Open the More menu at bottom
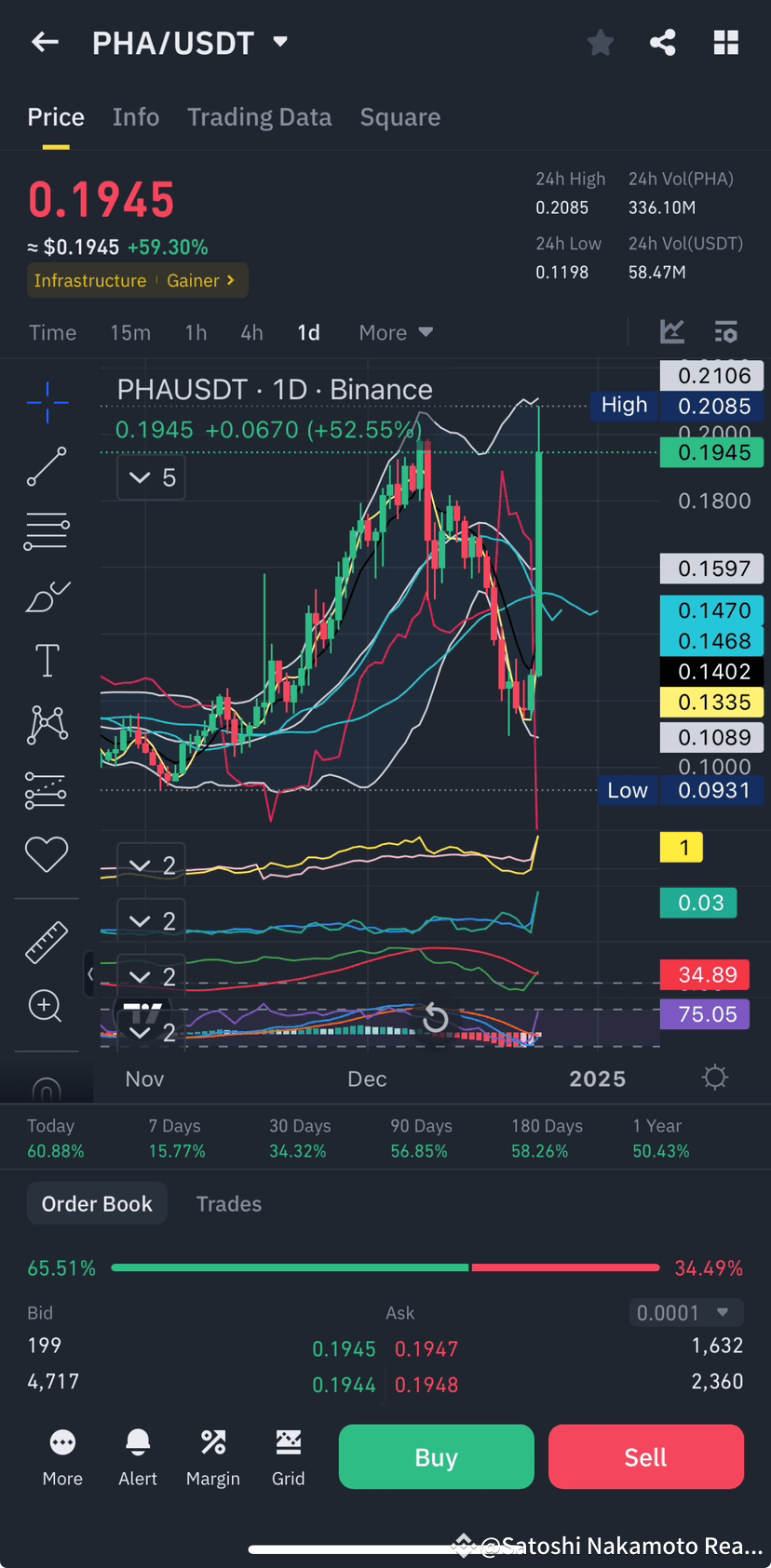This screenshot has height=1568, width=771. pyautogui.click(x=62, y=1457)
